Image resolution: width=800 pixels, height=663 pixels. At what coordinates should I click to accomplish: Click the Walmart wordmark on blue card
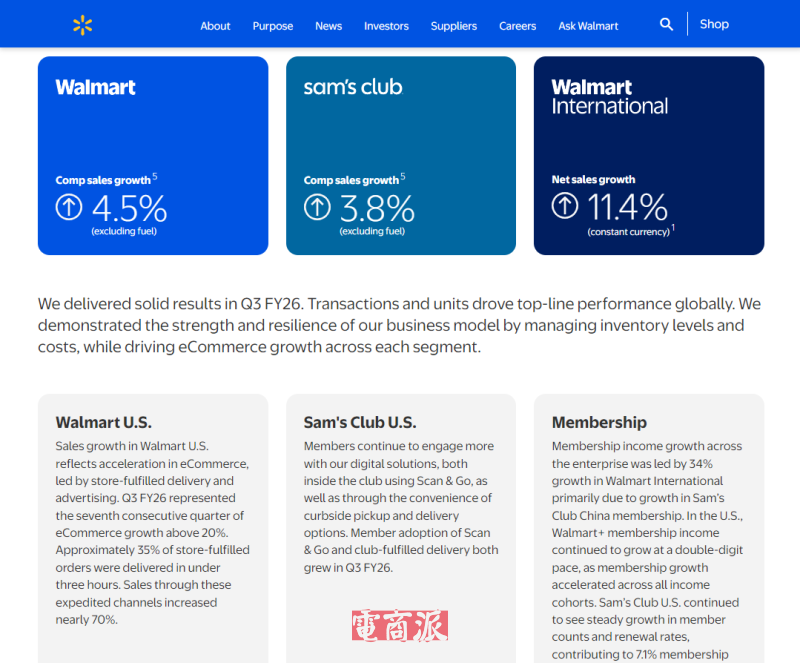point(96,87)
